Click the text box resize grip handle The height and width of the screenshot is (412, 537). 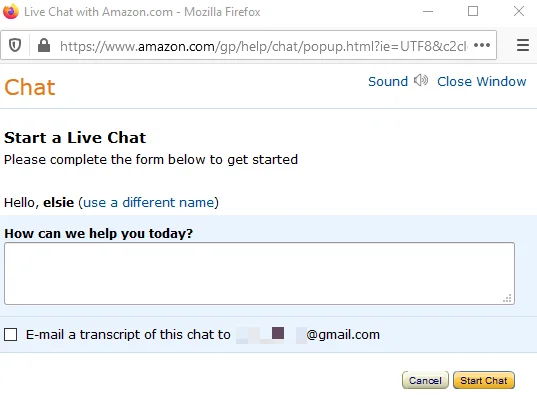(508, 298)
